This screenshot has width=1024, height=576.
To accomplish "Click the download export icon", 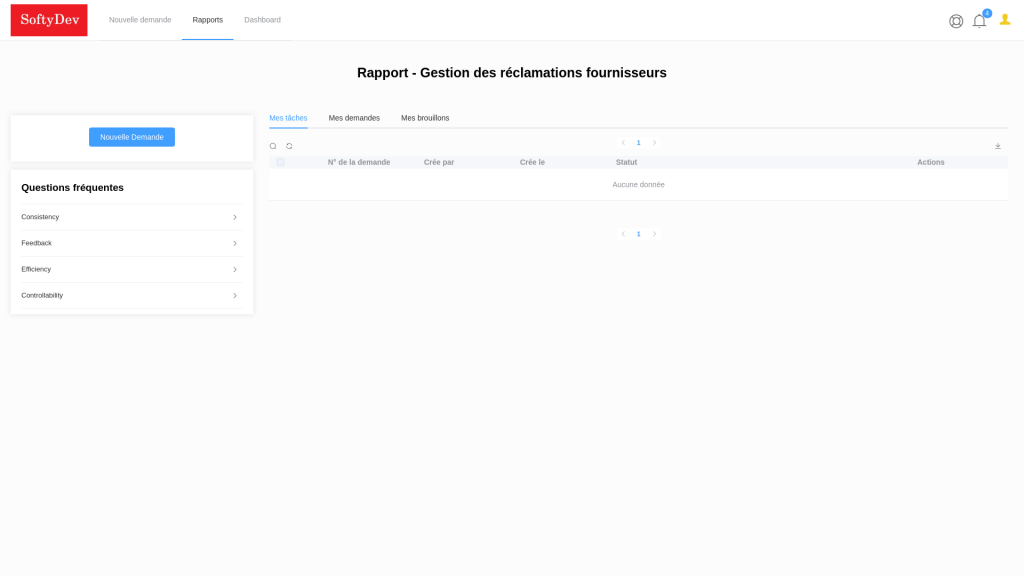I will coord(998,146).
